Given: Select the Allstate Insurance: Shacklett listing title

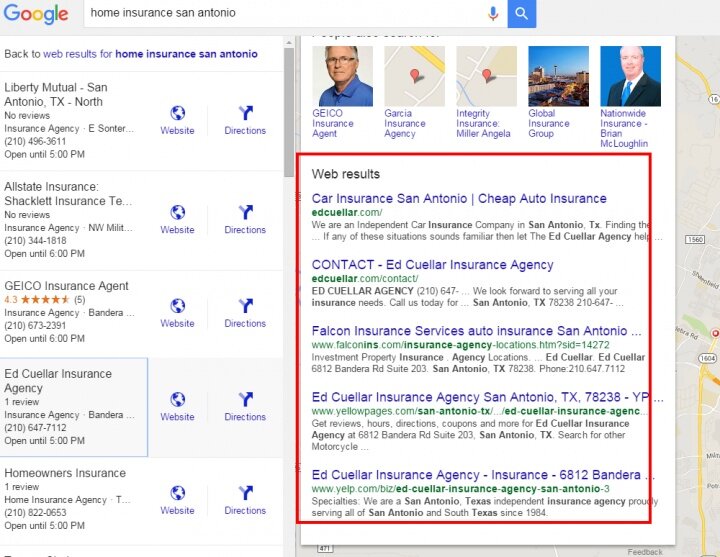Looking at the screenshot, I should click(68, 193).
